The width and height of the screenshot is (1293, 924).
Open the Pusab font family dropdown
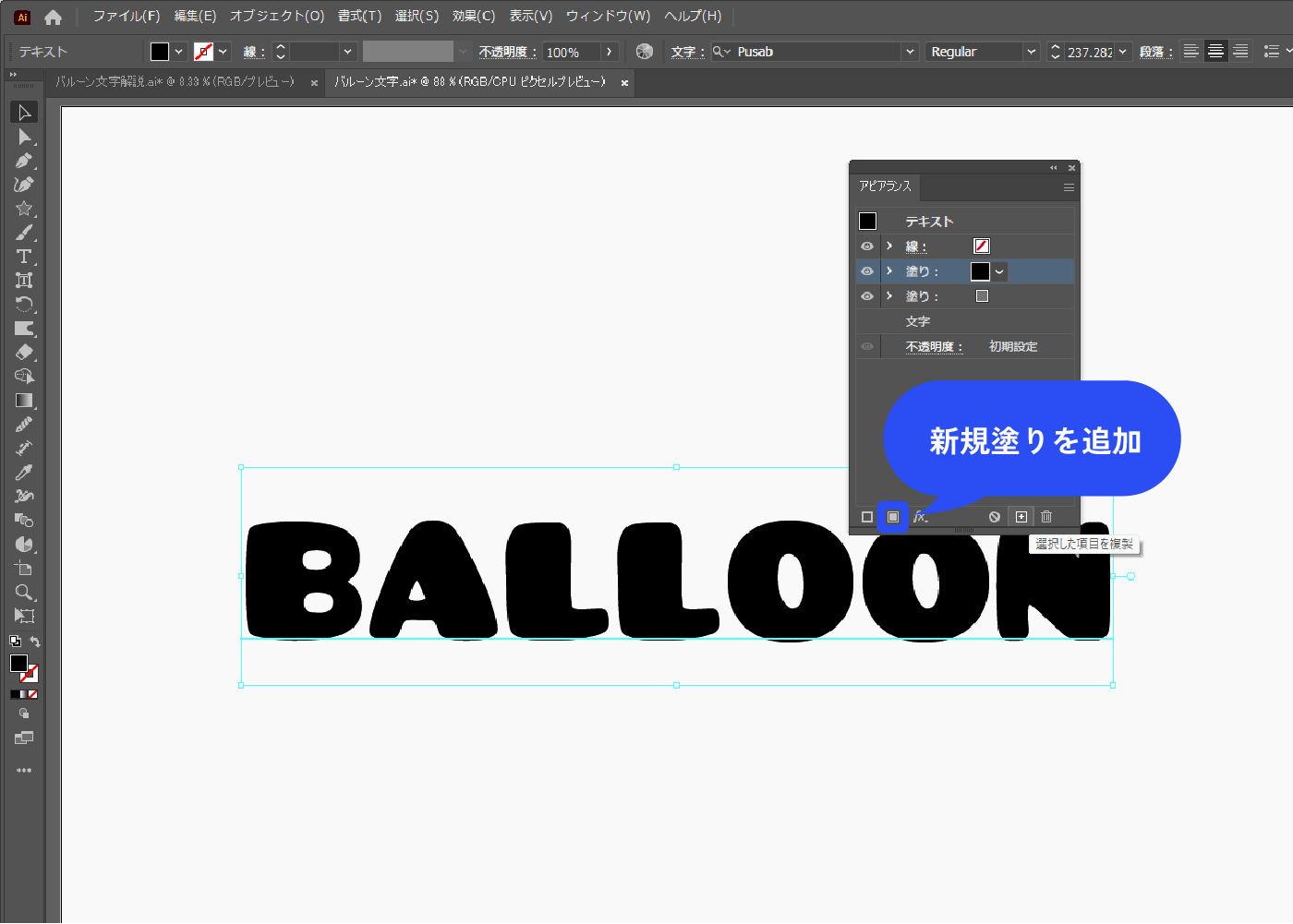pos(909,51)
